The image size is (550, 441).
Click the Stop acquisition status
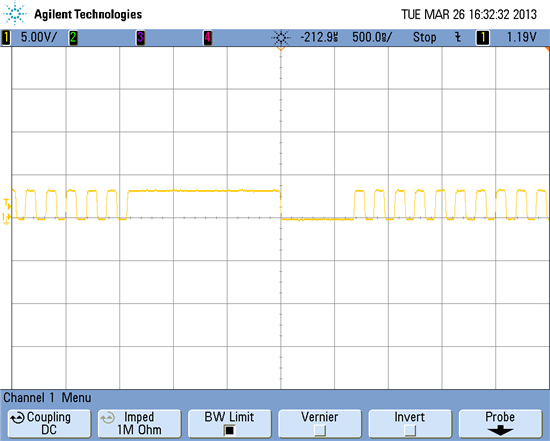click(424, 37)
